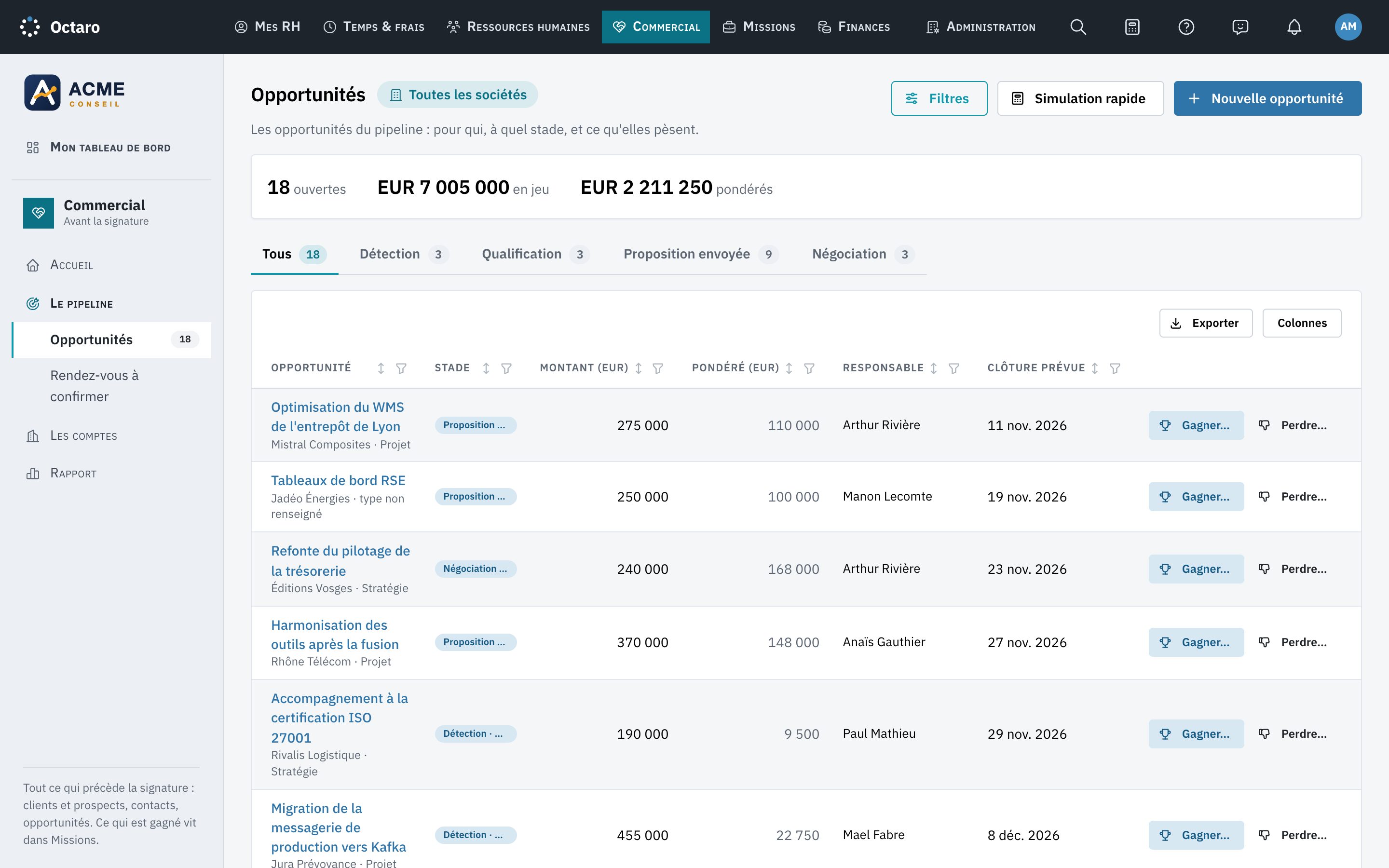The image size is (1389, 868).
Task: Open Rendez-vous à confirmer in sidebar
Action: pos(111,386)
